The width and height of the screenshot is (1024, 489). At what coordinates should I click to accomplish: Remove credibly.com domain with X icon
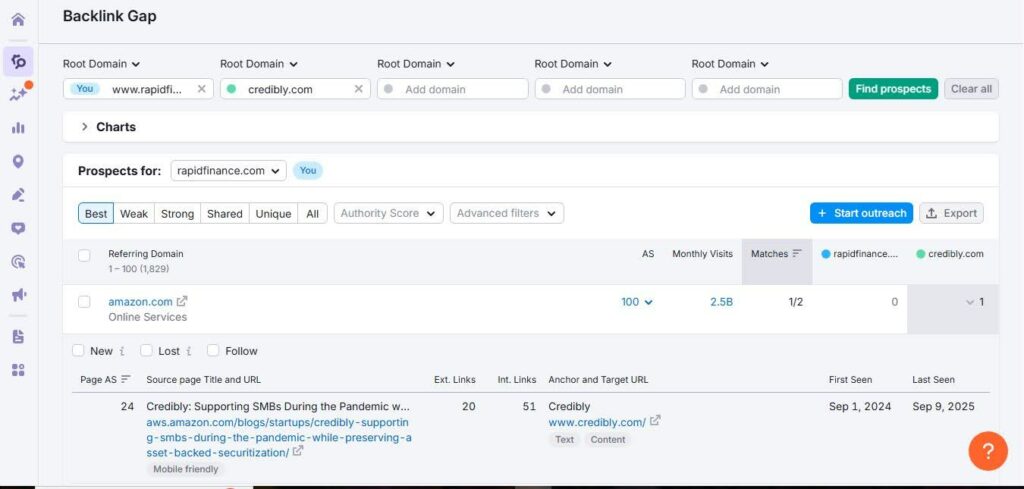[359, 89]
